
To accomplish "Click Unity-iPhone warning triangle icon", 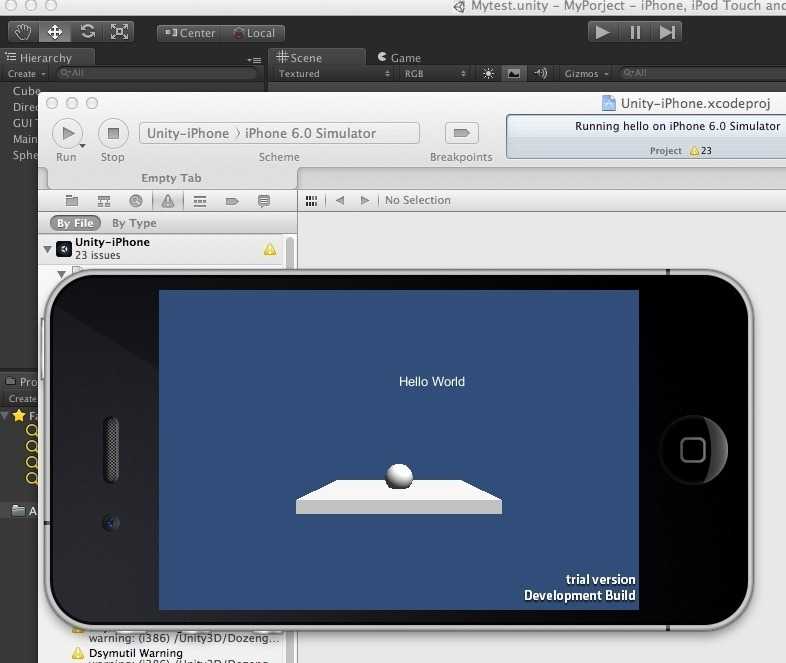I will (270, 249).
